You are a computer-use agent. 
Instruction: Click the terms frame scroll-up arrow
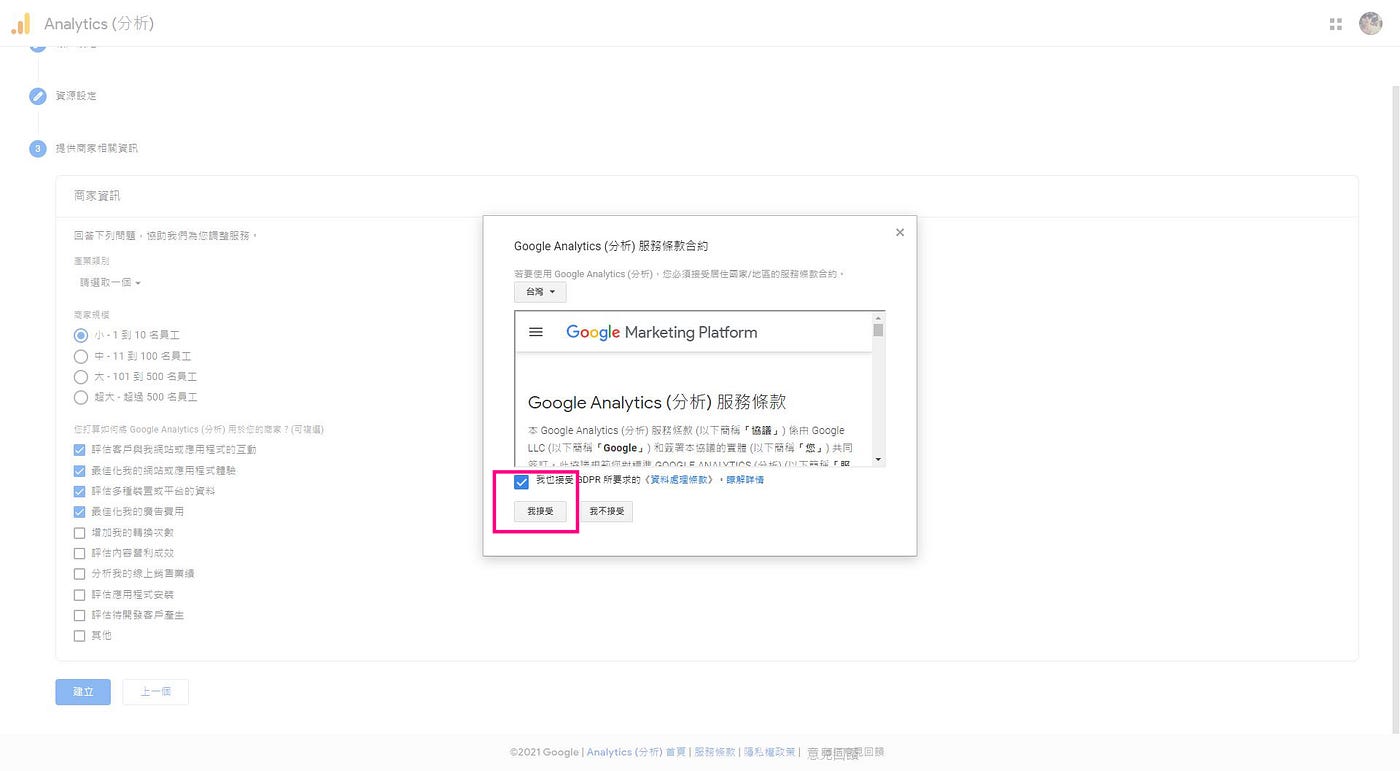coord(878,317)
